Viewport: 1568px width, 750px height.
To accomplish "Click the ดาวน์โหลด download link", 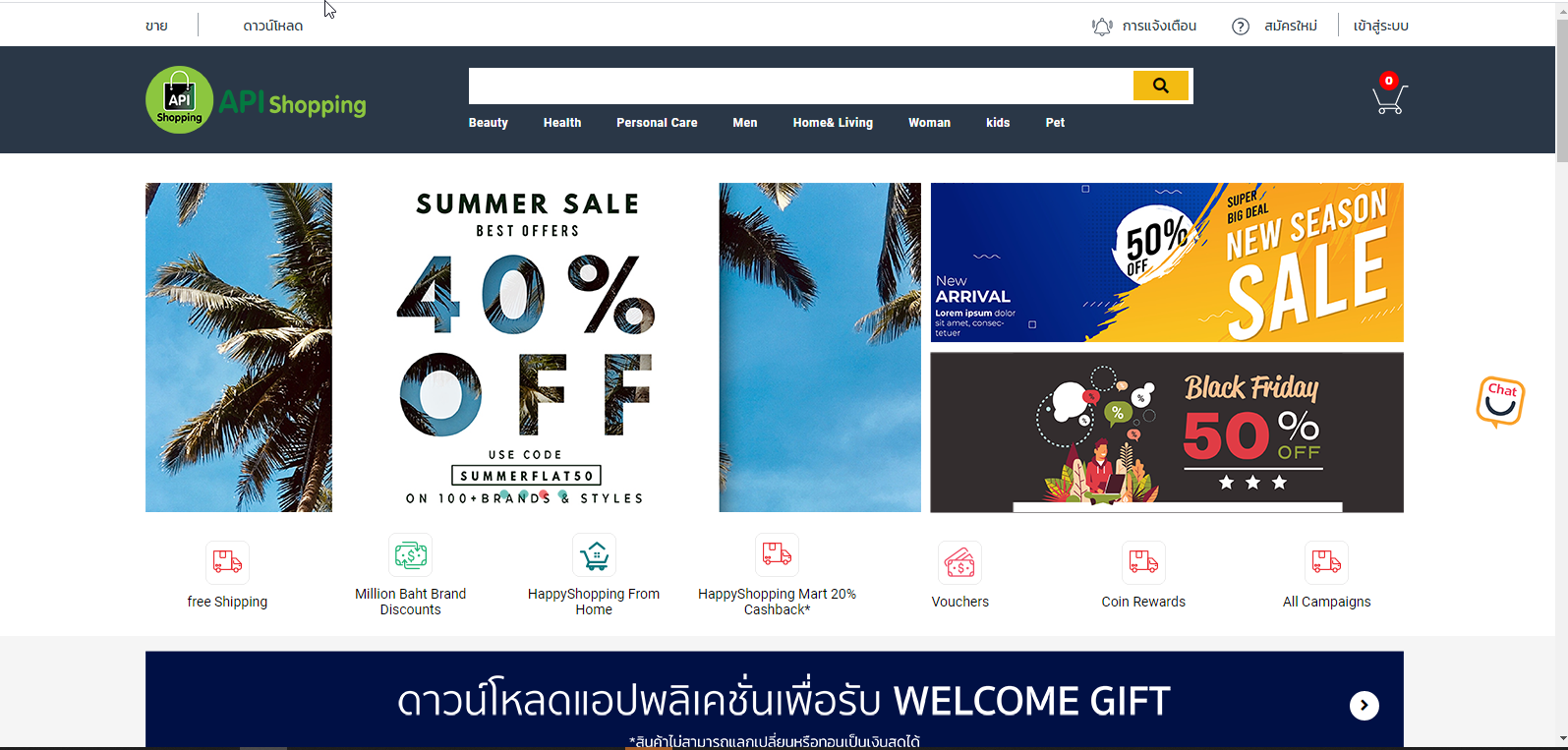I will tap(273, 27).
